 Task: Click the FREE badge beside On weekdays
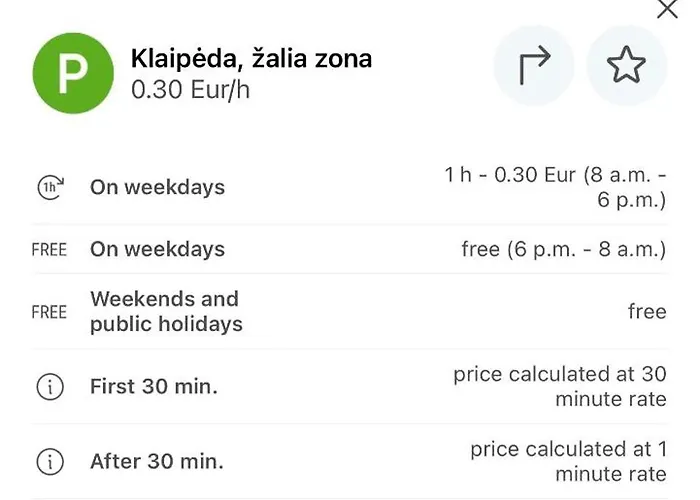click(x=49, y=250)
